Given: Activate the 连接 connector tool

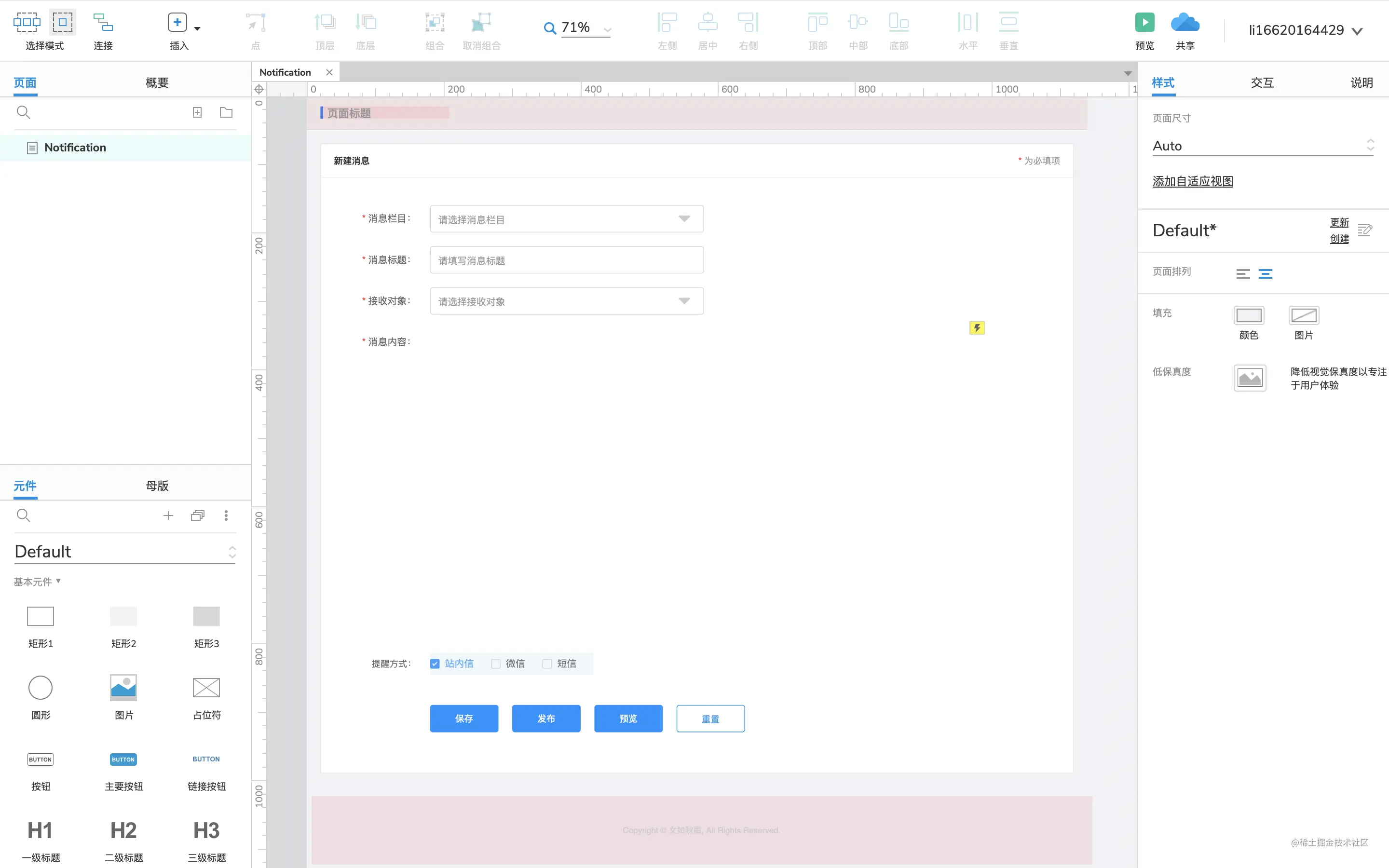Looking at the screenshot, I should (103, 22).
